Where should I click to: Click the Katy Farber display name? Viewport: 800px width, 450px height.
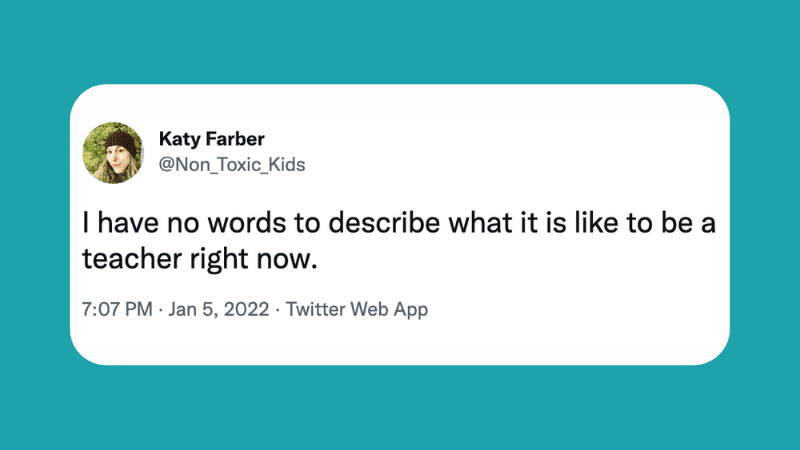point(210,138)
